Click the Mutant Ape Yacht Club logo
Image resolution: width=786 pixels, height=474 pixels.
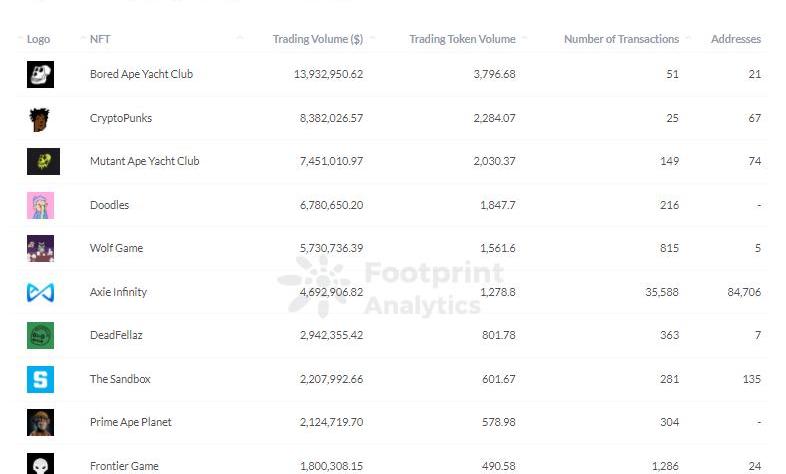point(43,161)
